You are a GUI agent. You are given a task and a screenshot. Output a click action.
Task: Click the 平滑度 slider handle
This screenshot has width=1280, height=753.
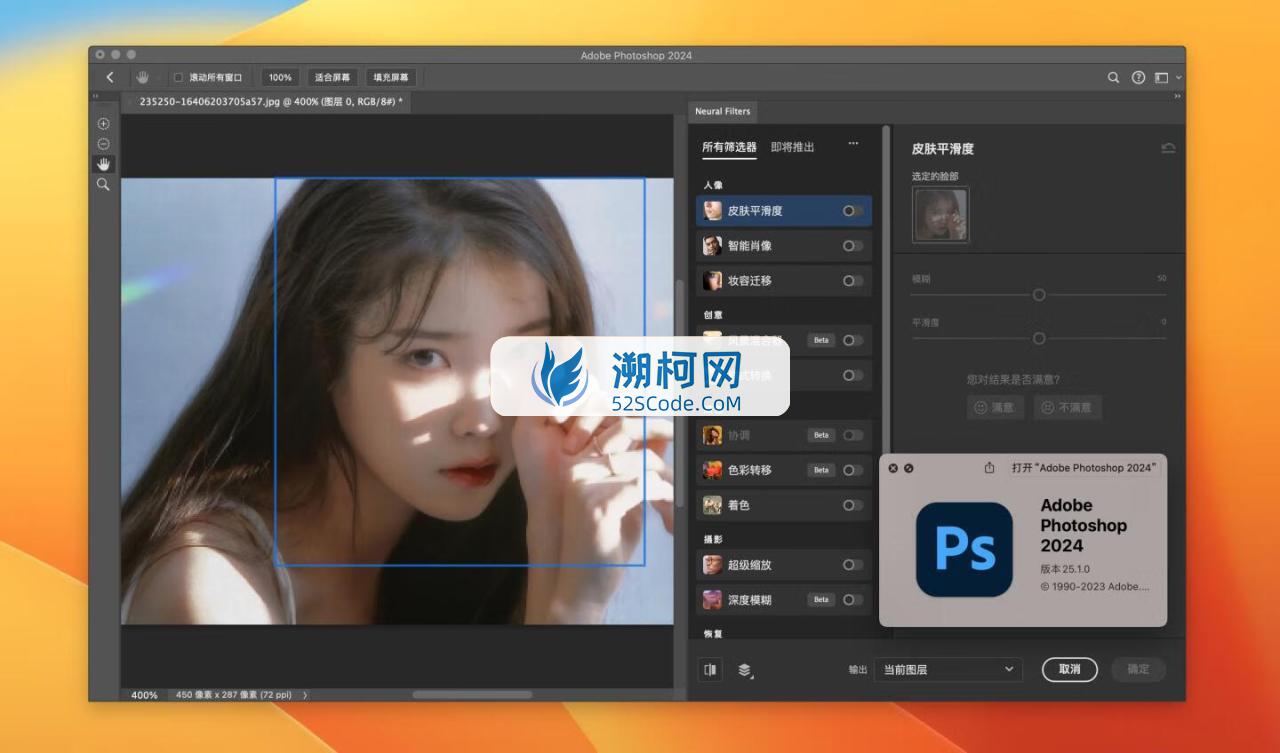pyautogui.click(x=1039, y=339)
